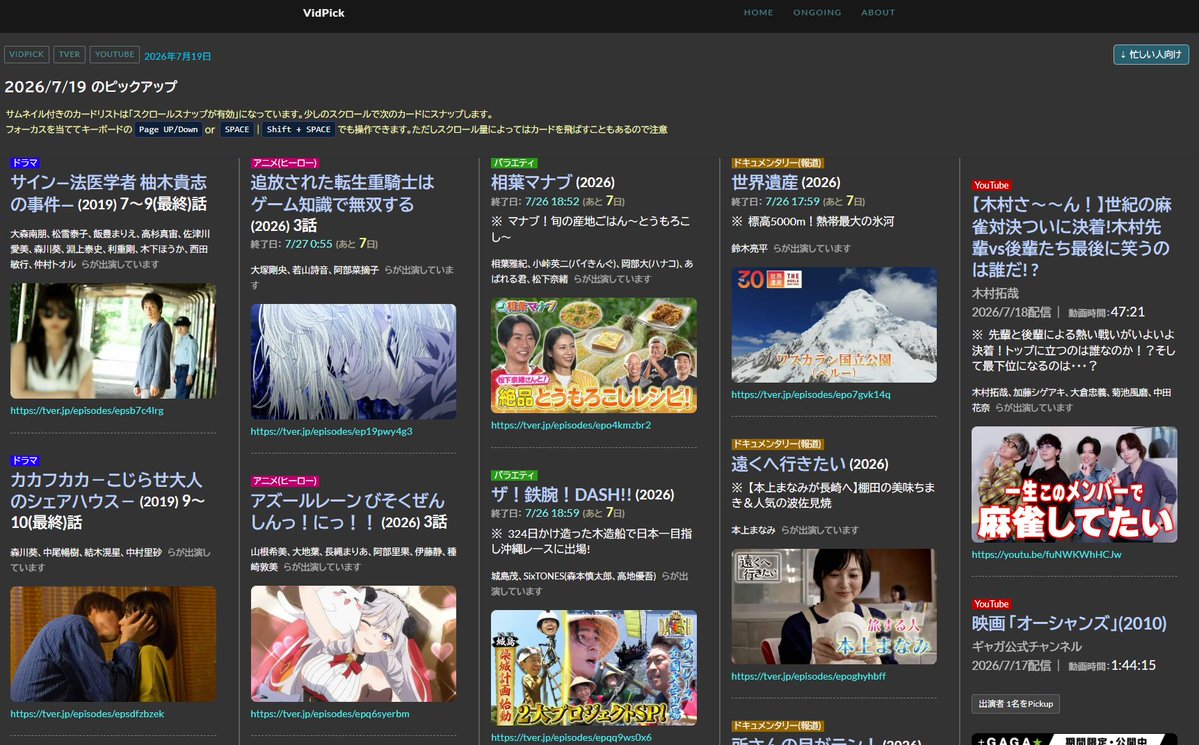Viewport: 1199px width, 745px height.
Task: Click 鈴木亮平 cast name under 世界遺産
Action: [x=749, y=248]
